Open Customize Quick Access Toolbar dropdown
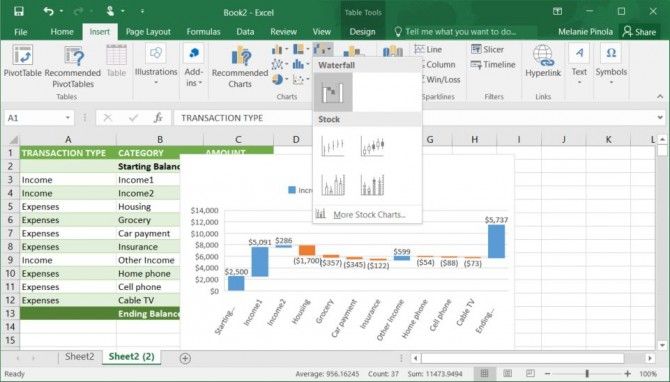The image size is (670, 382). 142,12
